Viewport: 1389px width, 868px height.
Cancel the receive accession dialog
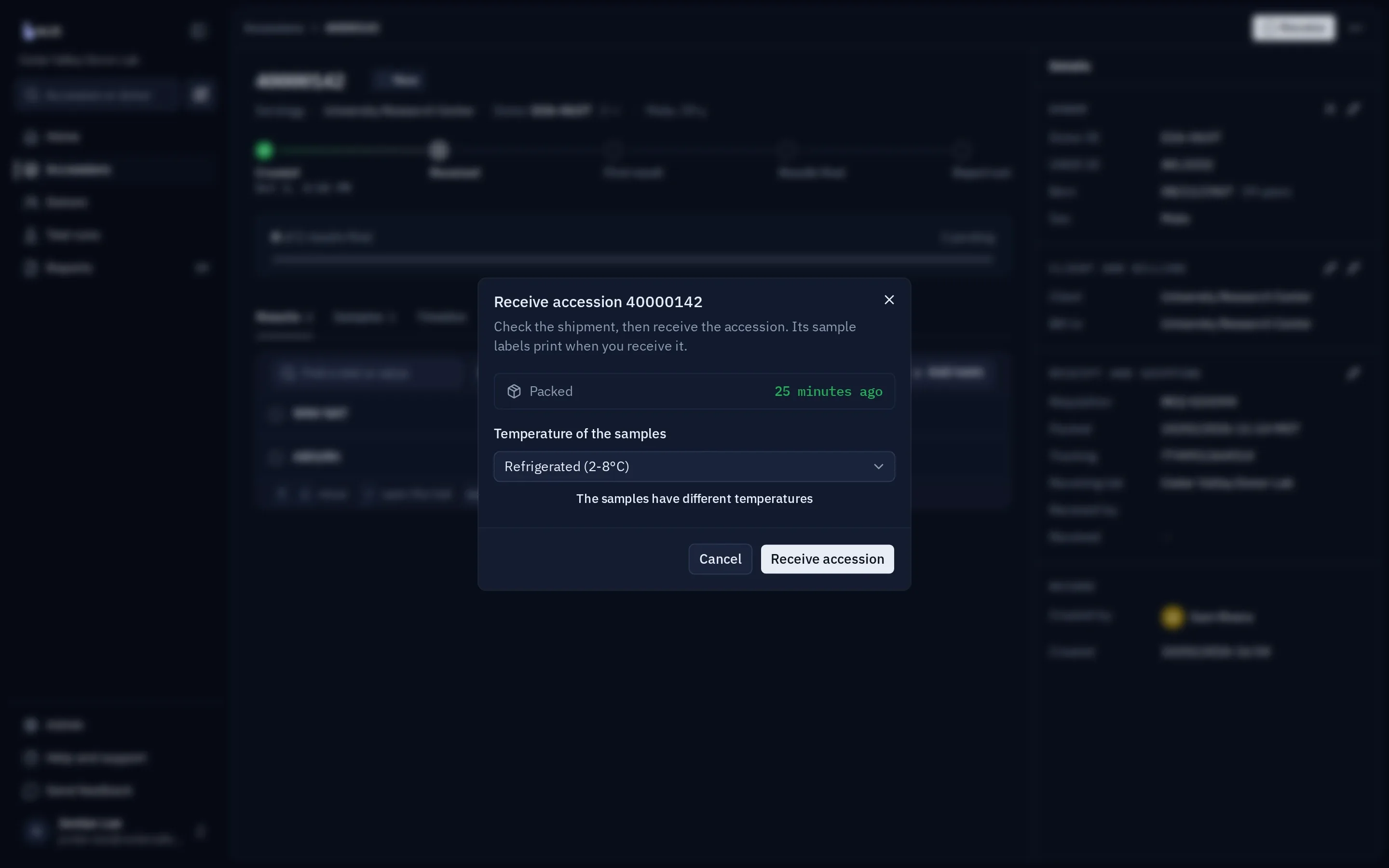click(x=720, y=559)
